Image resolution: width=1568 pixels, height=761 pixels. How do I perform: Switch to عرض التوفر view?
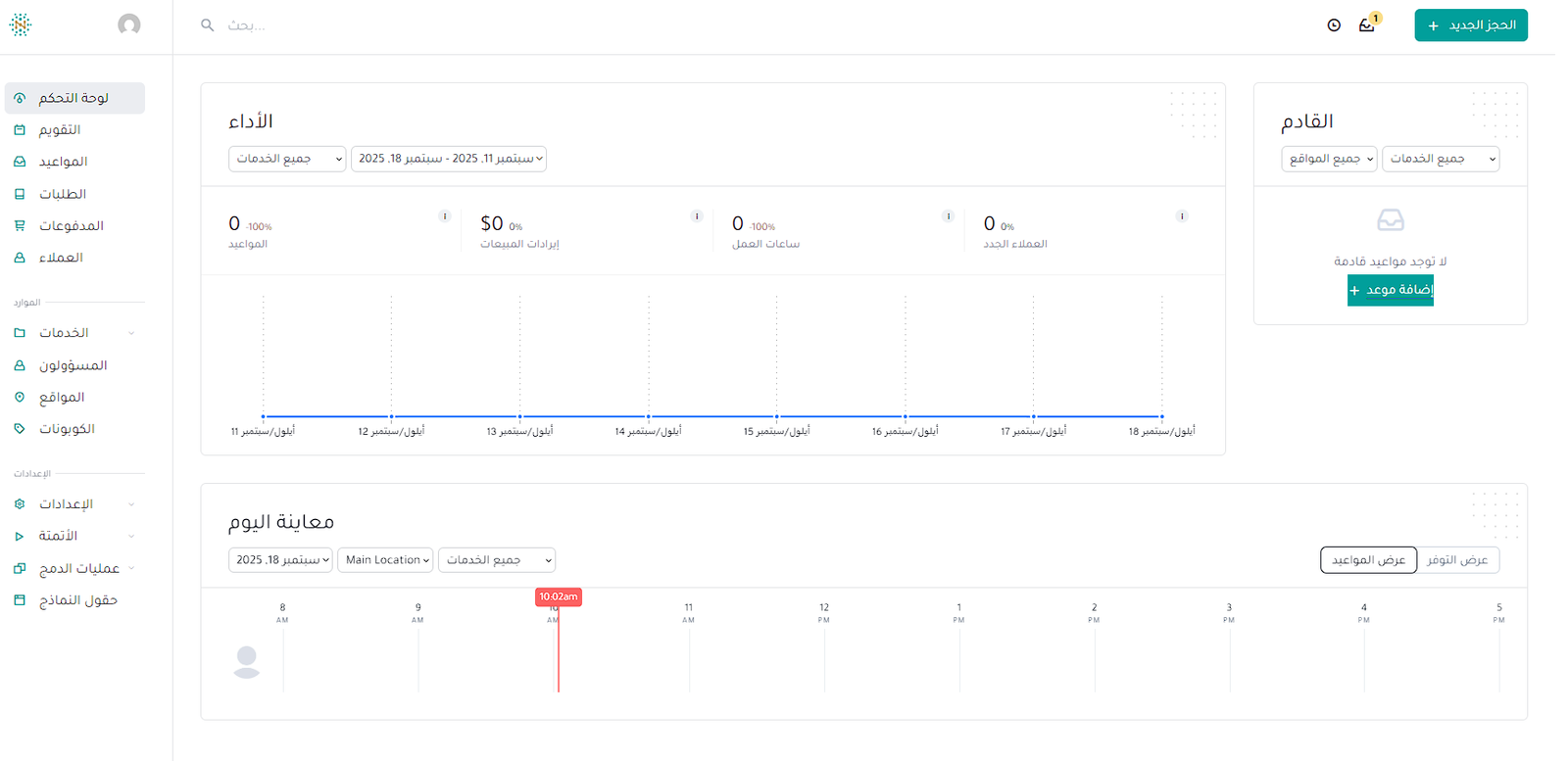pyautogui.click(x=1457, y=560)
